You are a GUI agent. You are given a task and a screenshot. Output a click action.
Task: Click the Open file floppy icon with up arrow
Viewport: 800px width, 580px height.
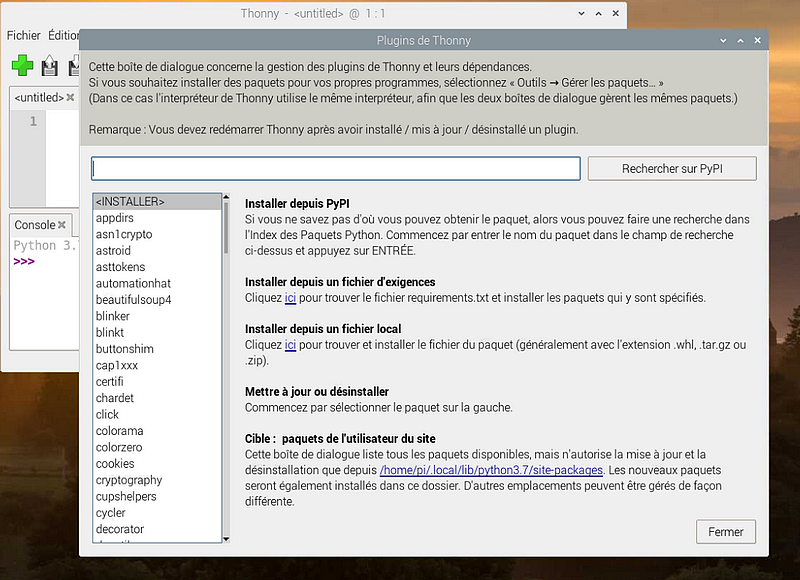click(x=49, y=66)
